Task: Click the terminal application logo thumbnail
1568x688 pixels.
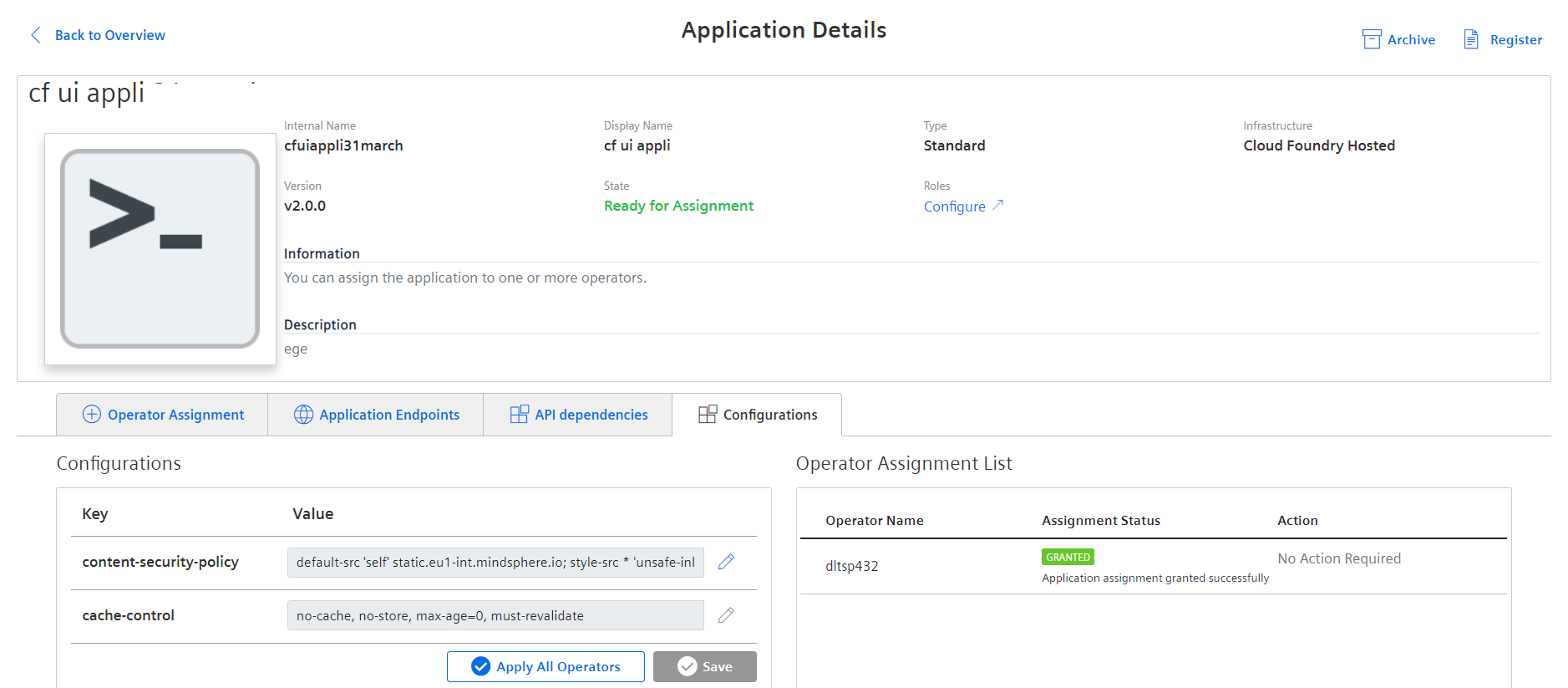Action: [160, 248]
